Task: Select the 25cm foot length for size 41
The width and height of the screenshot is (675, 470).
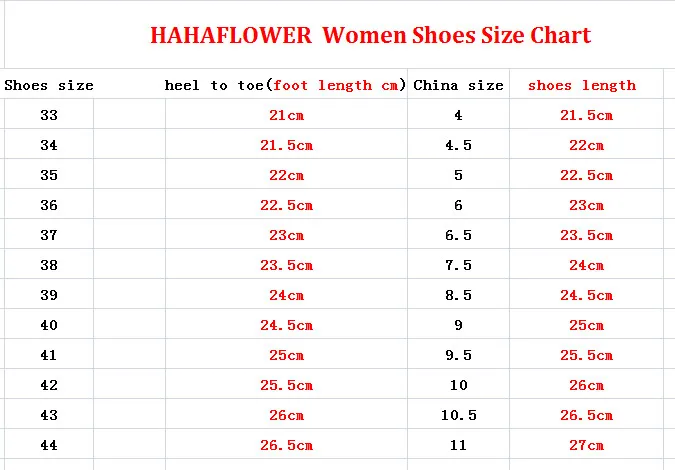Action: (286, 355)
